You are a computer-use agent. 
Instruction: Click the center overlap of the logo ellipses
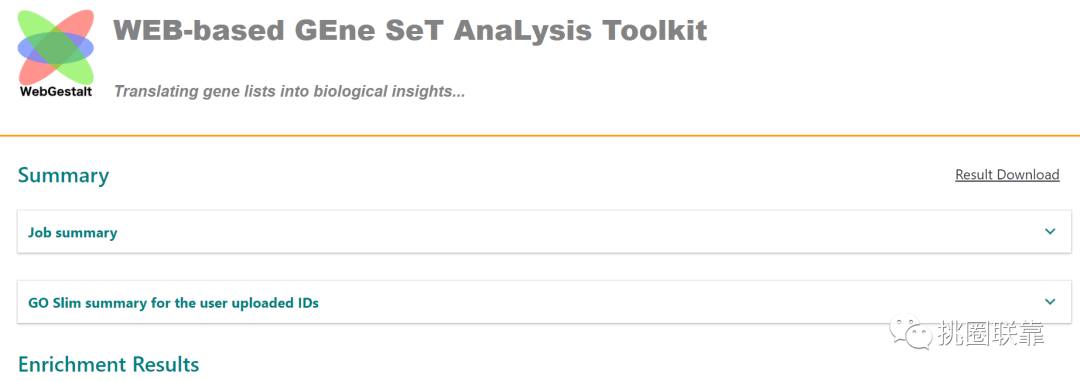(56, 48)
